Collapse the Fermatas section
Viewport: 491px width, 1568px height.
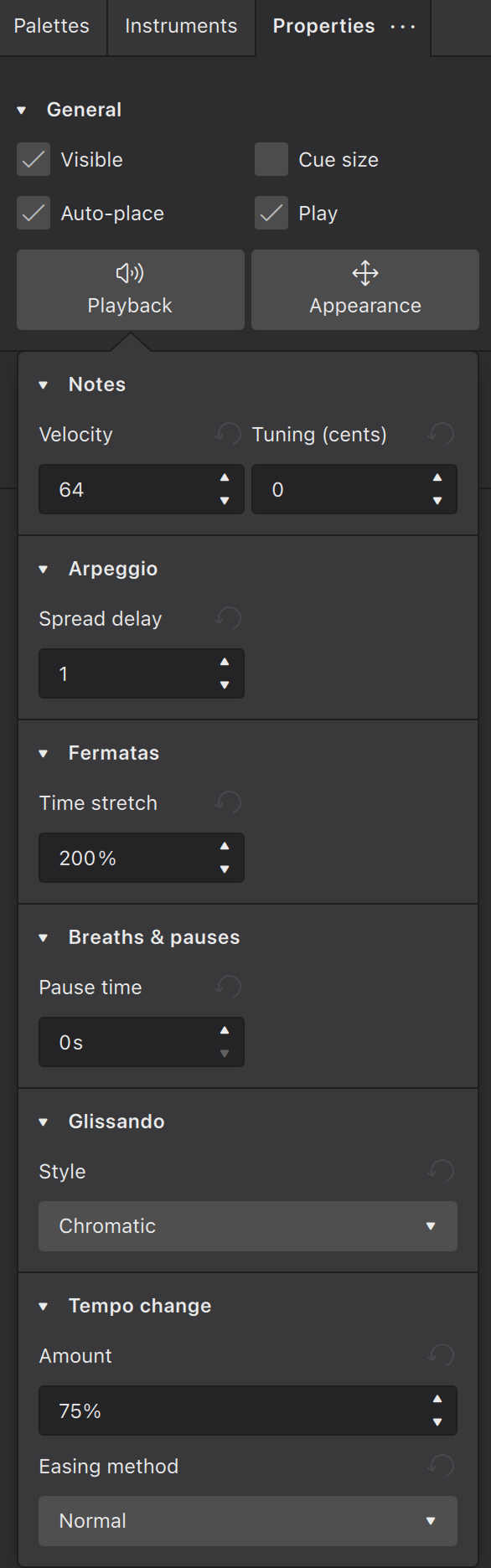[x=44, y=752]
